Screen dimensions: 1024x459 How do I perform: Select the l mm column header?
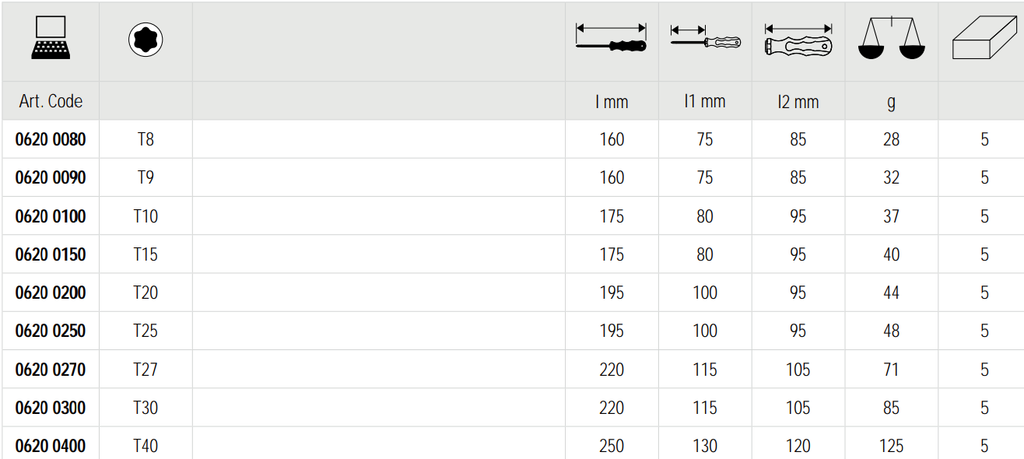[611, 101]
